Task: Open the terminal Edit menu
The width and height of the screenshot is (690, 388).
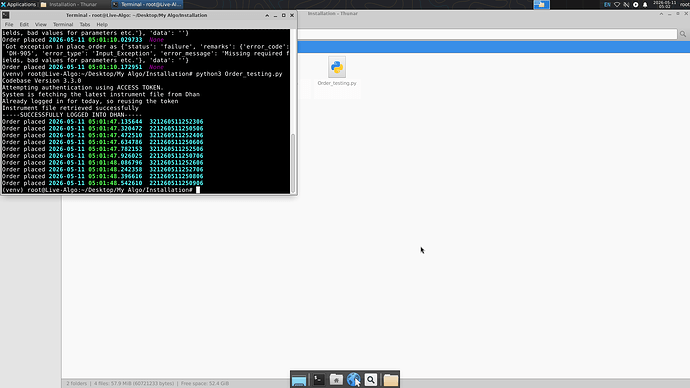Action: point(24,25)
